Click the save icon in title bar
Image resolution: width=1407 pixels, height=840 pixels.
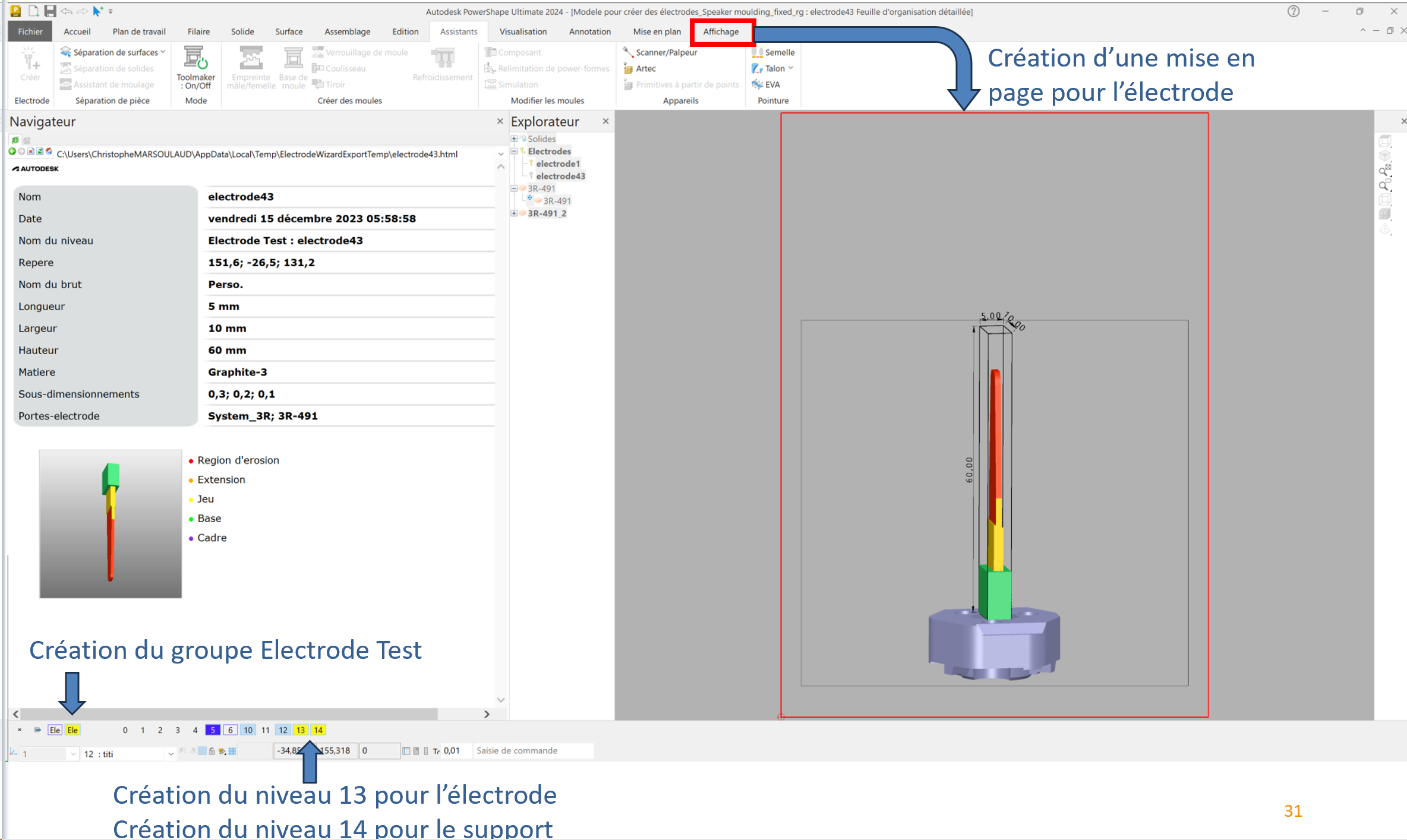pyautogui.click(x=51, y=11)
